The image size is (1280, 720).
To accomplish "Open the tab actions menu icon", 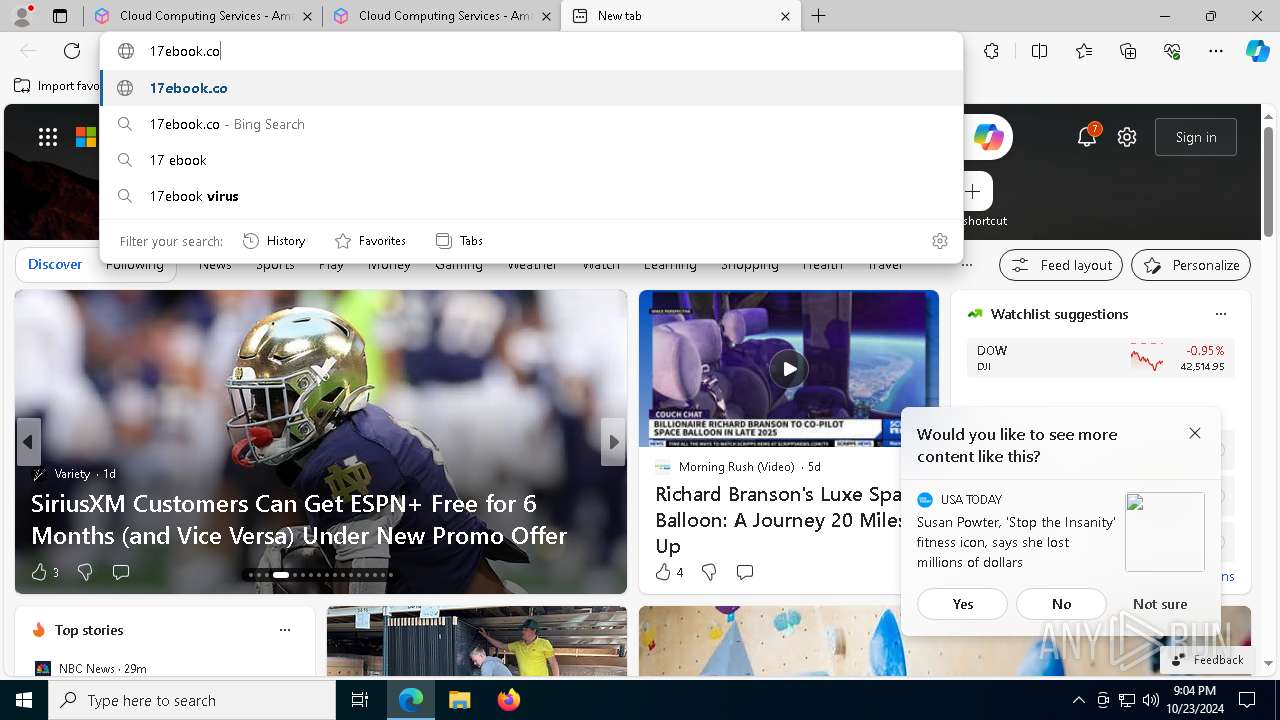I will 60,16.
